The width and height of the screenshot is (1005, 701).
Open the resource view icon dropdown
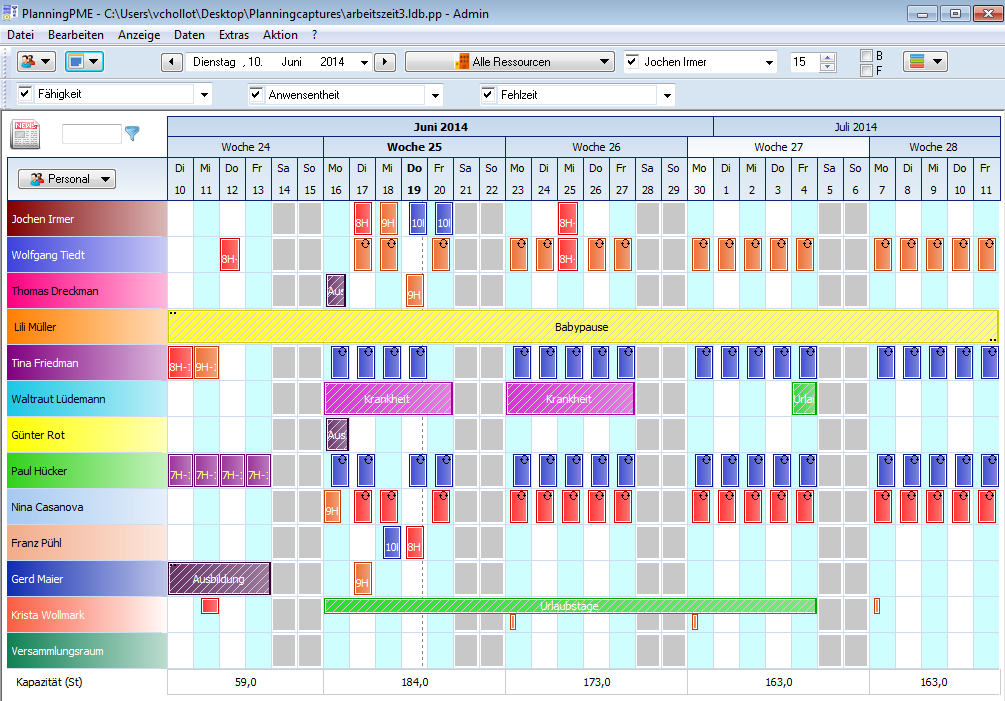click(x=37, y=62)
